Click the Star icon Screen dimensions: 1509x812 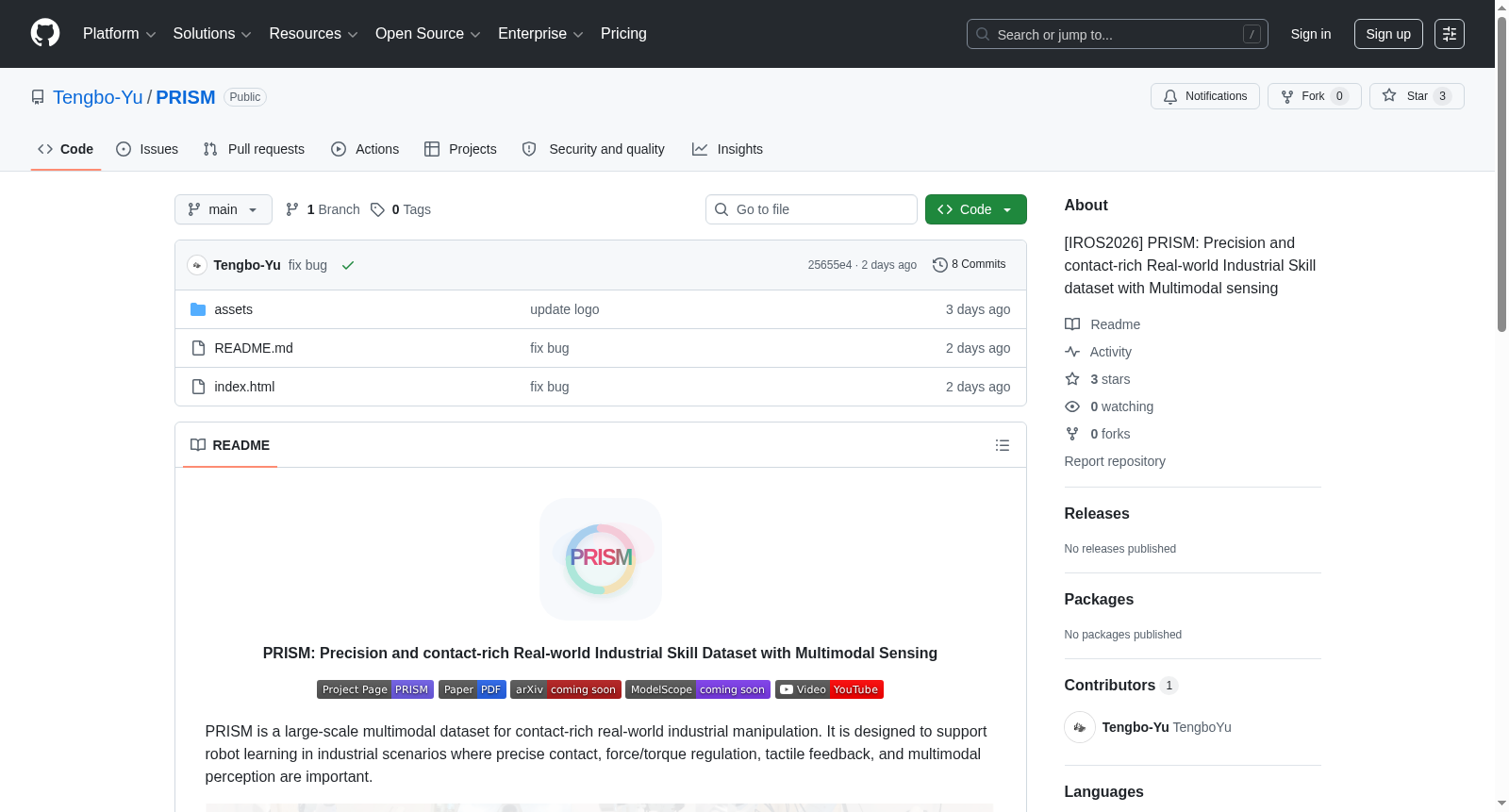1389,95
